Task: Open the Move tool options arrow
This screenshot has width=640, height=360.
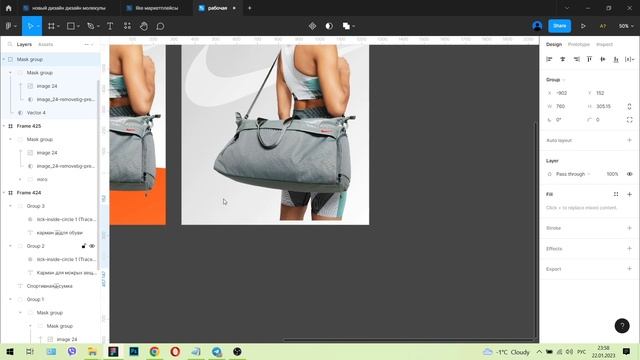Action: 38,26
